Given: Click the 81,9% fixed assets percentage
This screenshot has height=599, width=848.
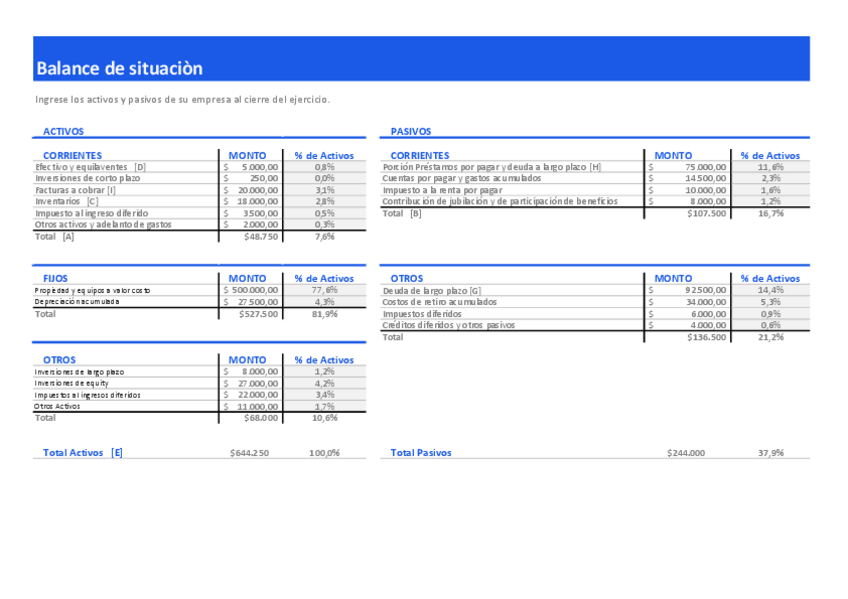Looking at the screenshot, I should tap(324, 314).
